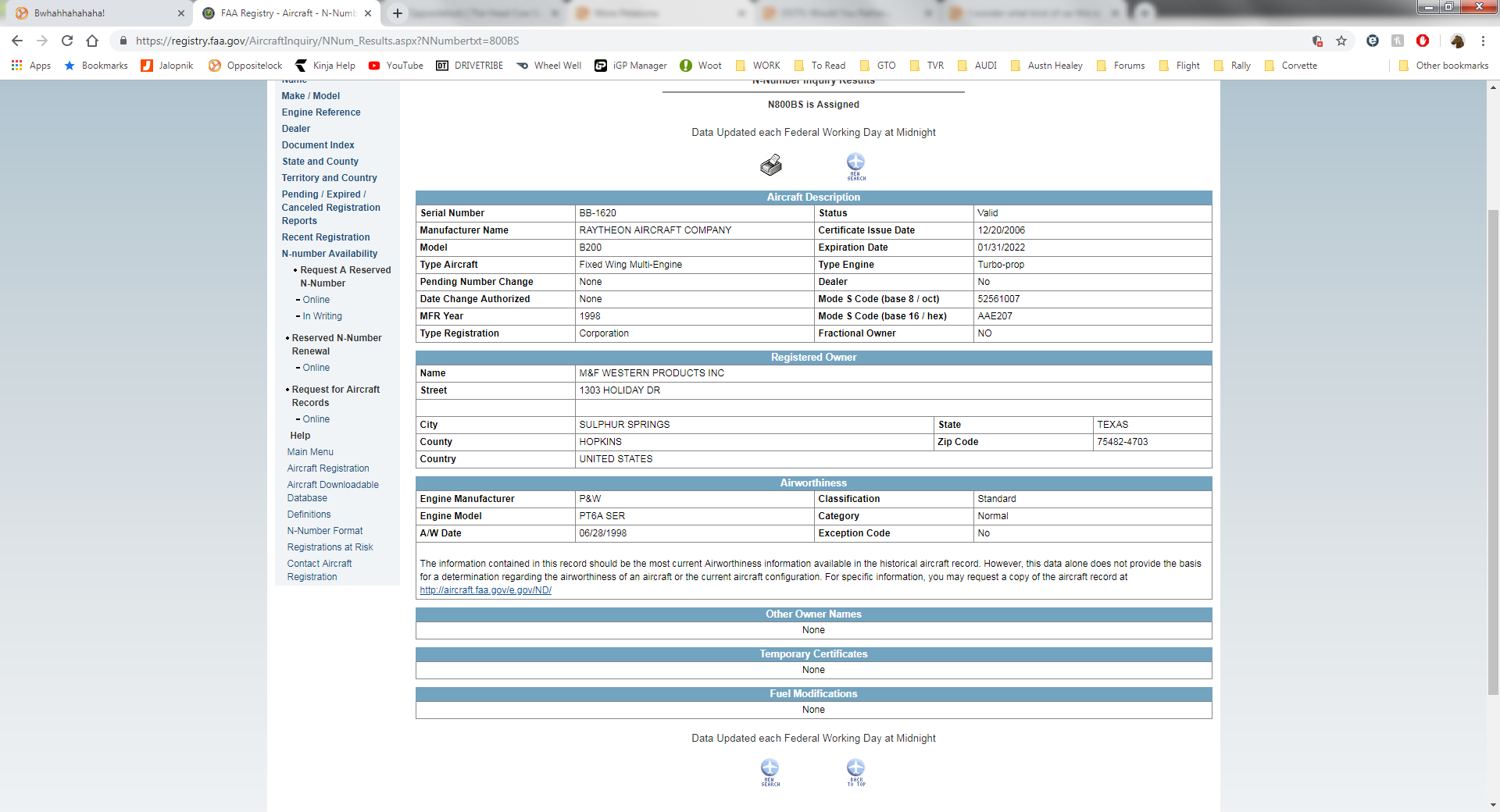1500x812 pixels.
Task: Open Wheel Well bookmark
Action: click(x=549, y=66)
